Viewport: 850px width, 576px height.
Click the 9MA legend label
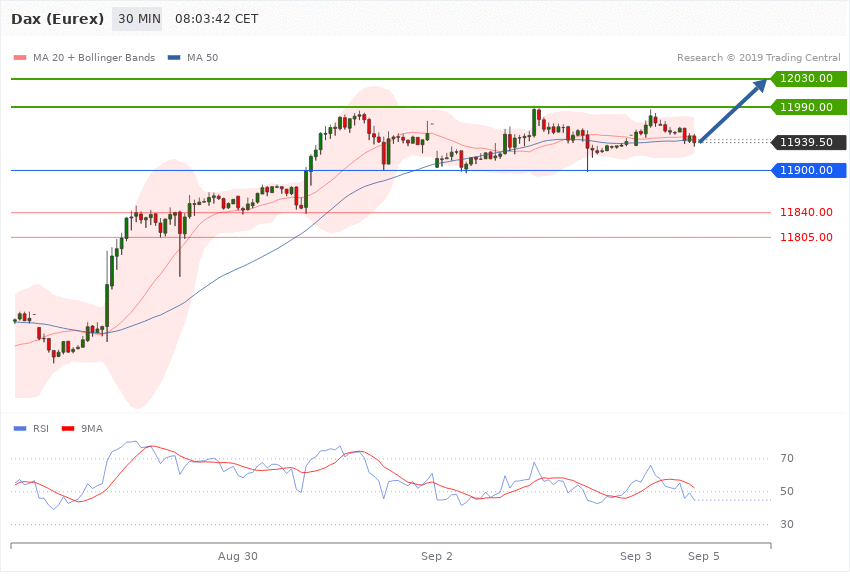click(92, 429)
